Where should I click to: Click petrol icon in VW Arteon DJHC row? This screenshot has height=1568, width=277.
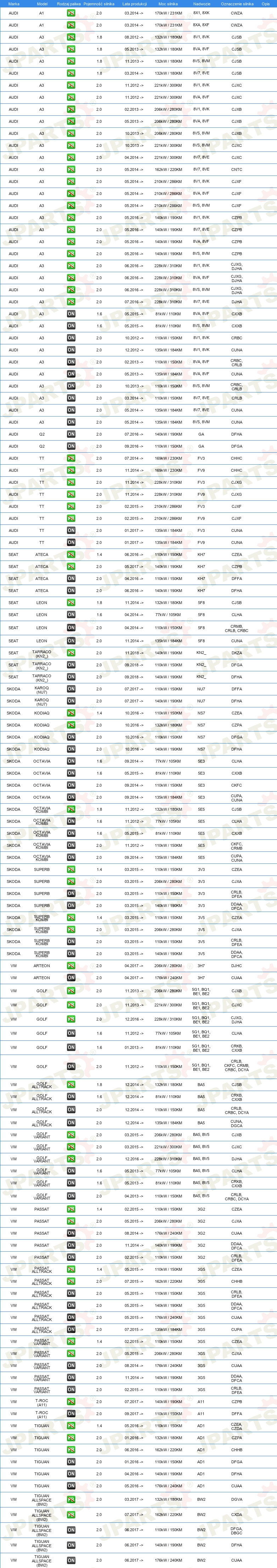(71, 966)
